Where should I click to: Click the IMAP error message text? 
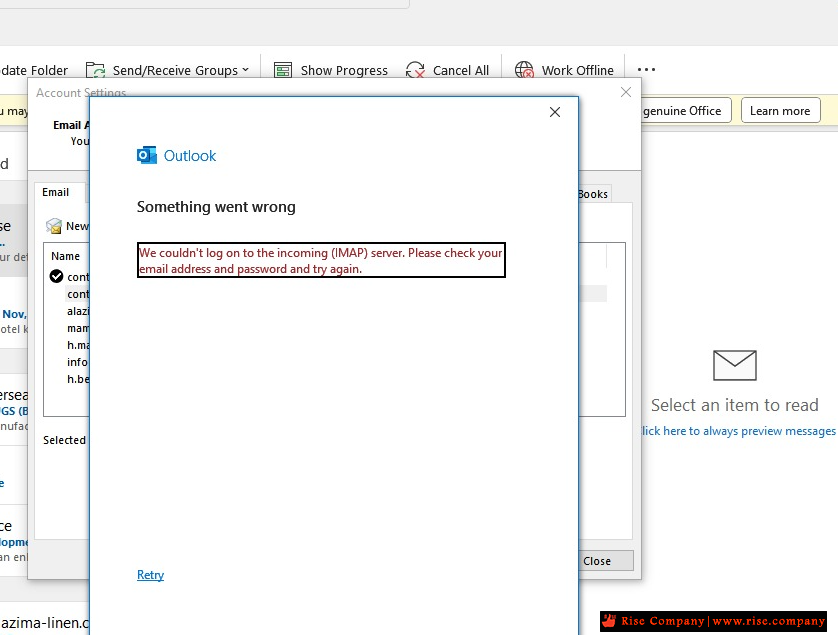point(321,260)
